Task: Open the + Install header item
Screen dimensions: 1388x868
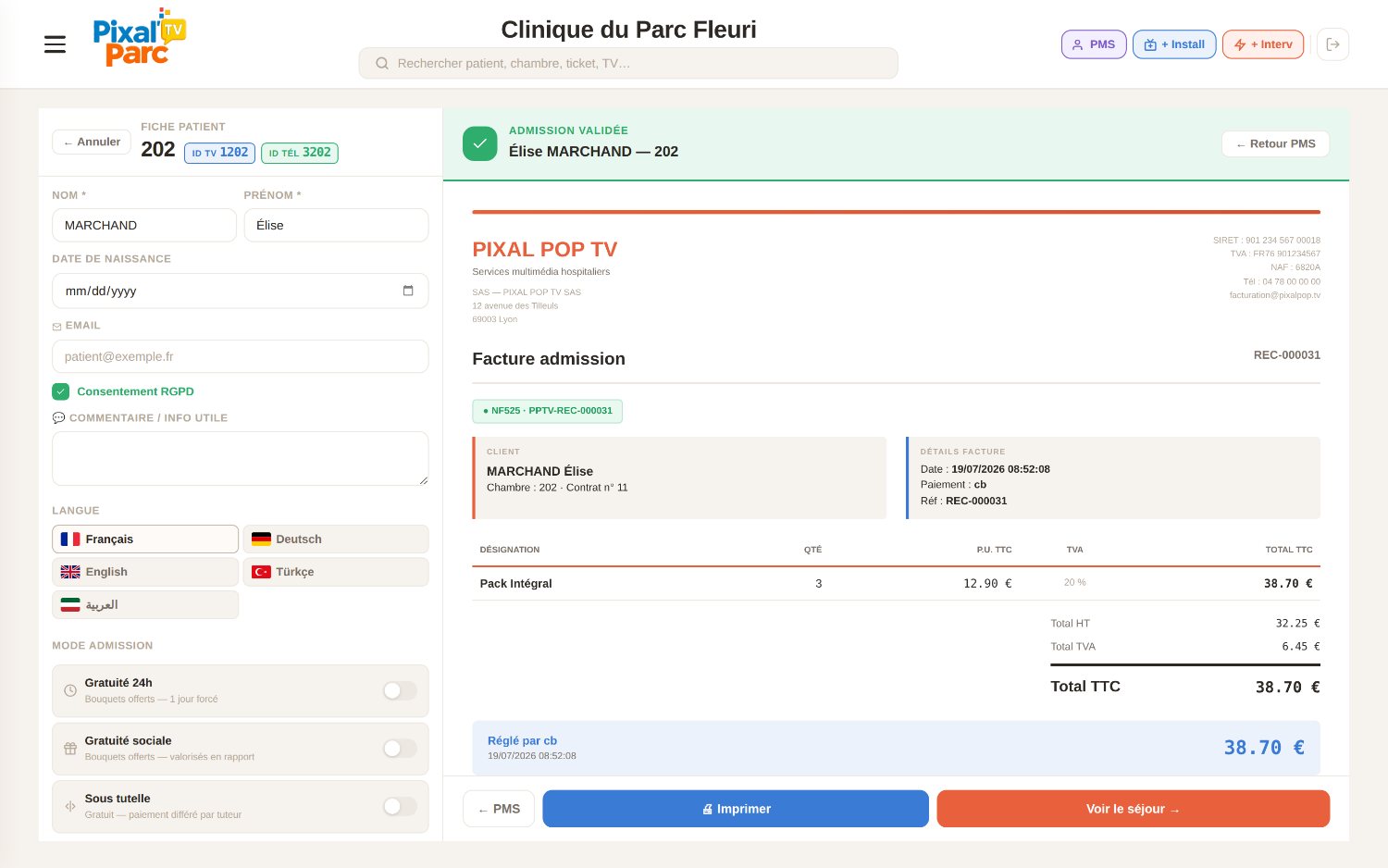Action: [1174, 44]
